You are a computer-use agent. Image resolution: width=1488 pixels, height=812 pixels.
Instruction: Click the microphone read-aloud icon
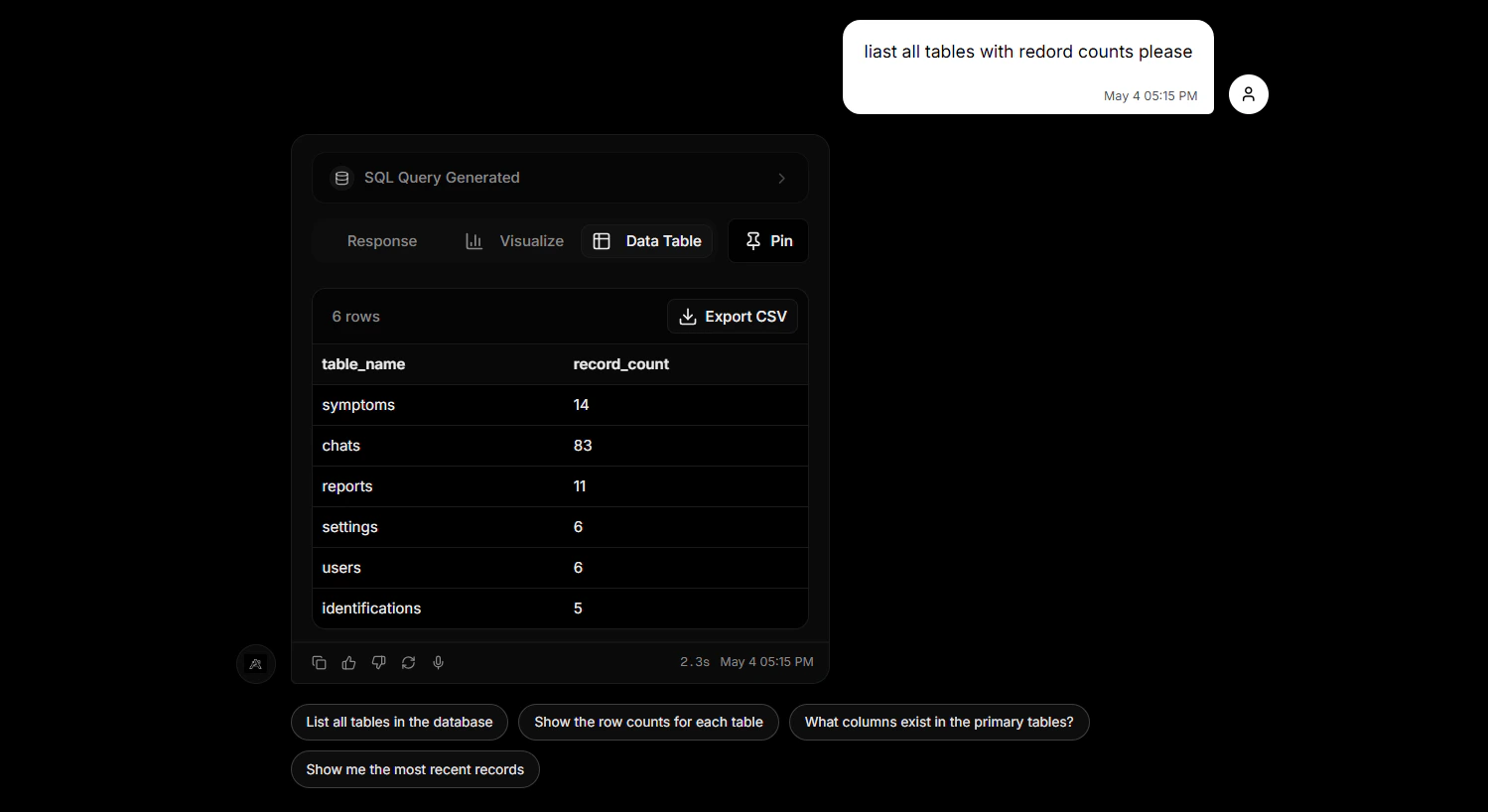coord(438,662)
